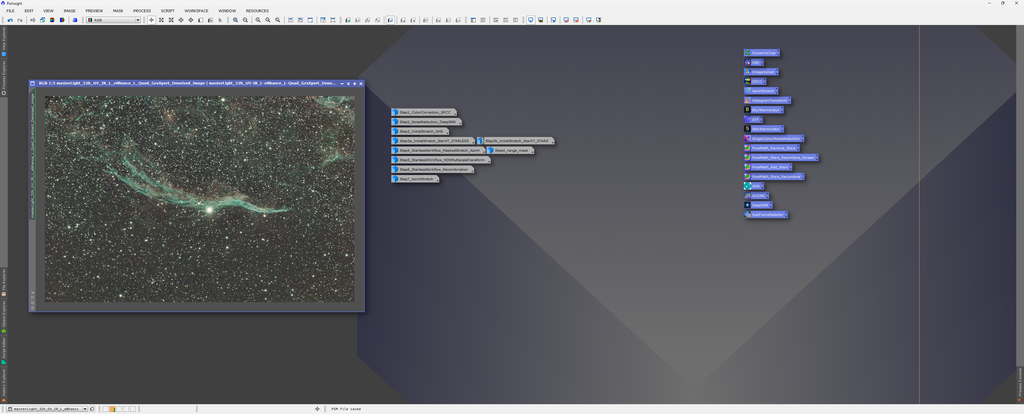The width and height of the screenshot is (1024, 414).
Task: Open the File Explorer side tab
Action: point(3,281)
